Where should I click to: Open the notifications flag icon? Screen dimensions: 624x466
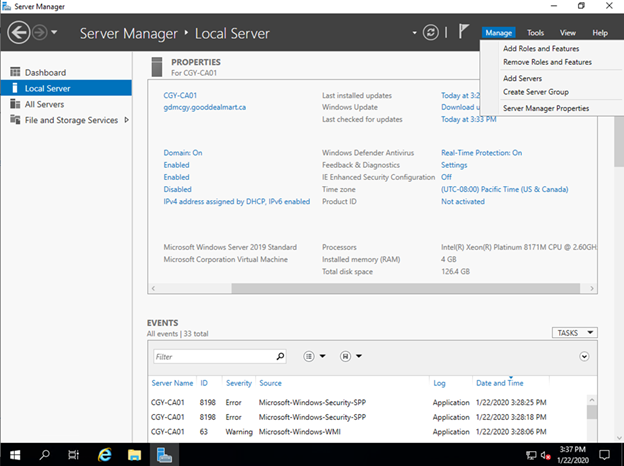[463, 31]
